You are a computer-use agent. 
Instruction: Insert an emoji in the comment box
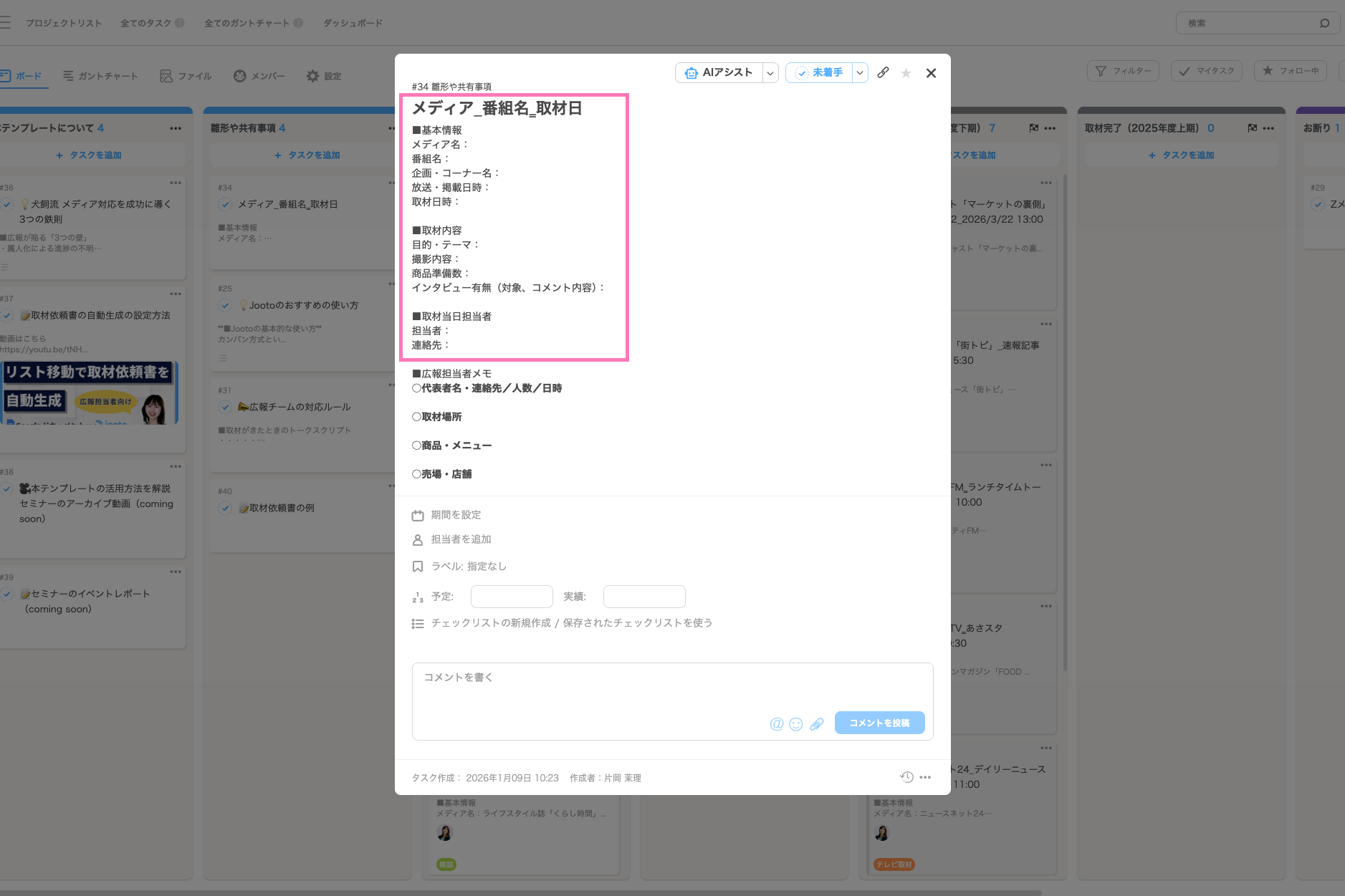(796, 724)
